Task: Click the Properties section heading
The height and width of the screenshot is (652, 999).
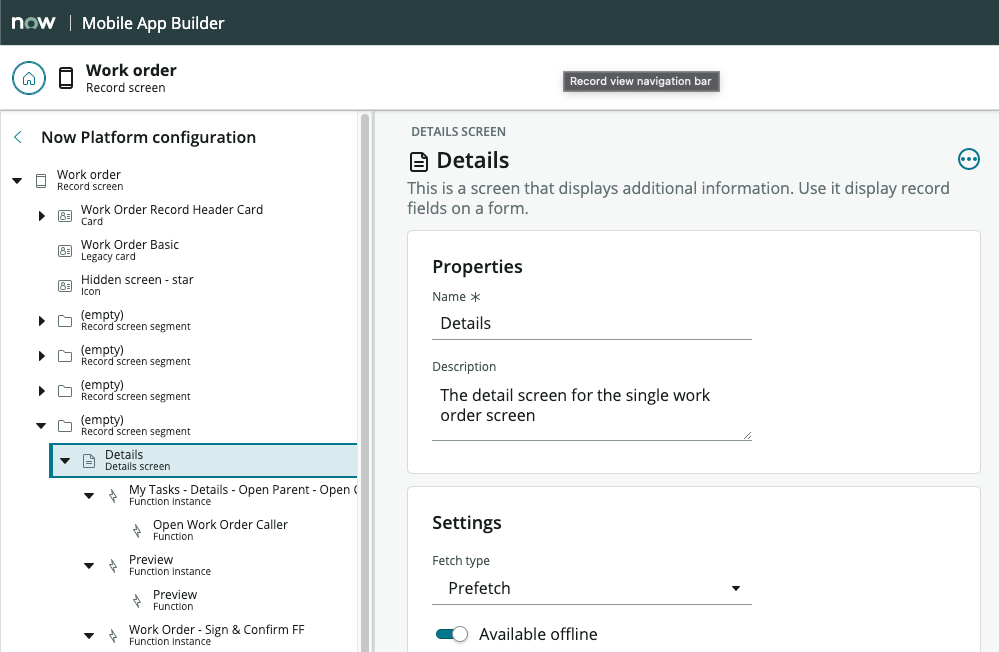Action: tap(477, 266)
